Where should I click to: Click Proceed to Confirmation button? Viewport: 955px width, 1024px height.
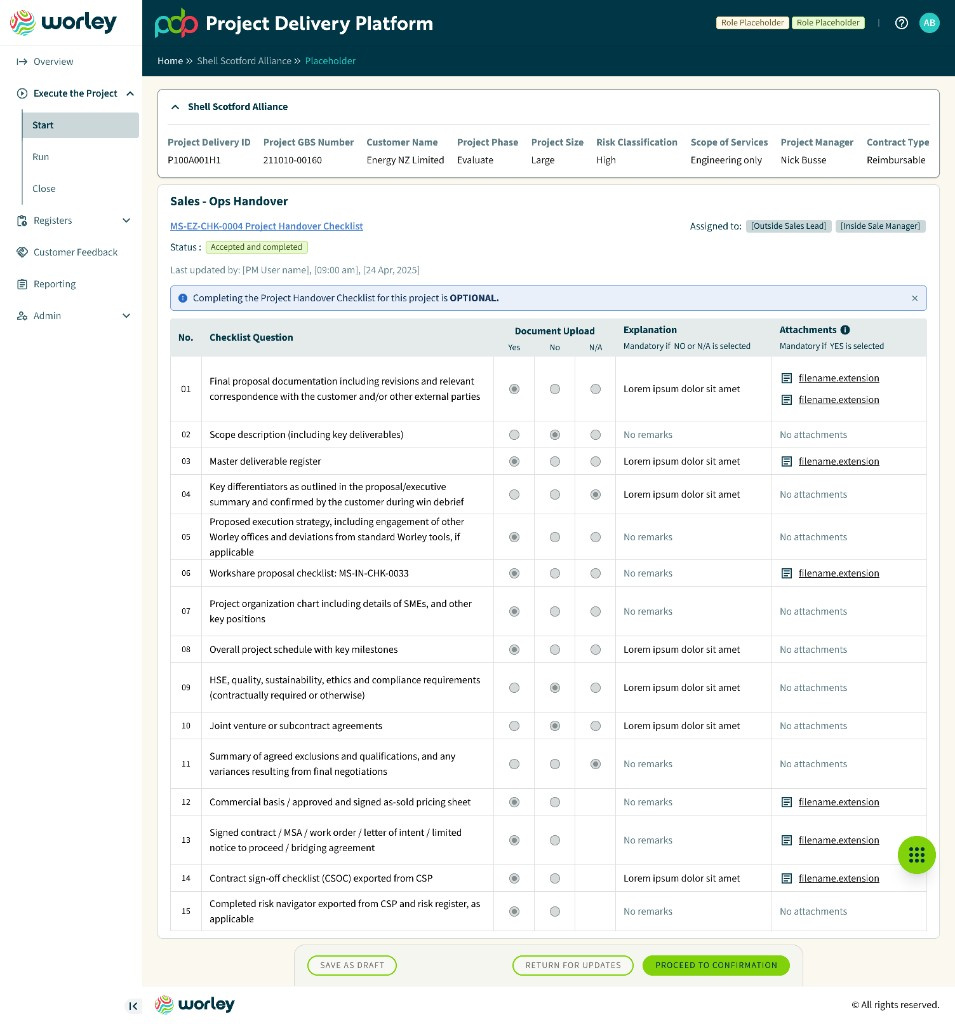716,965
